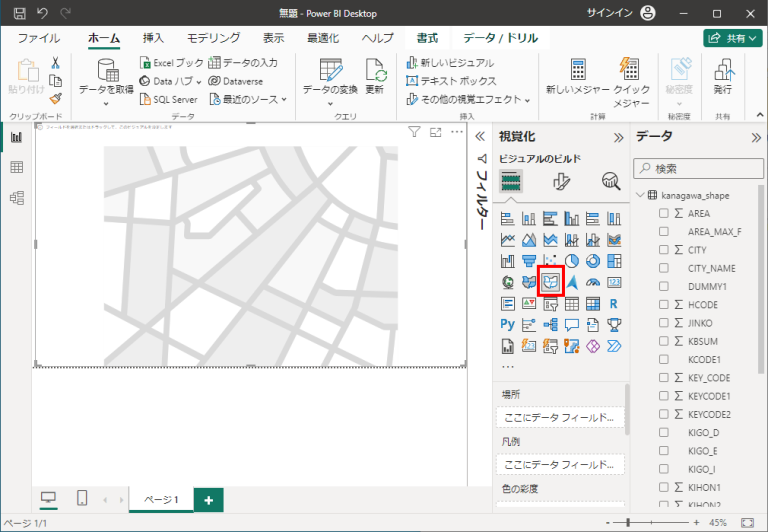Viewport: 768px width, 532px height.
Task: Select the KPI visual
Action: pos(529,304)
